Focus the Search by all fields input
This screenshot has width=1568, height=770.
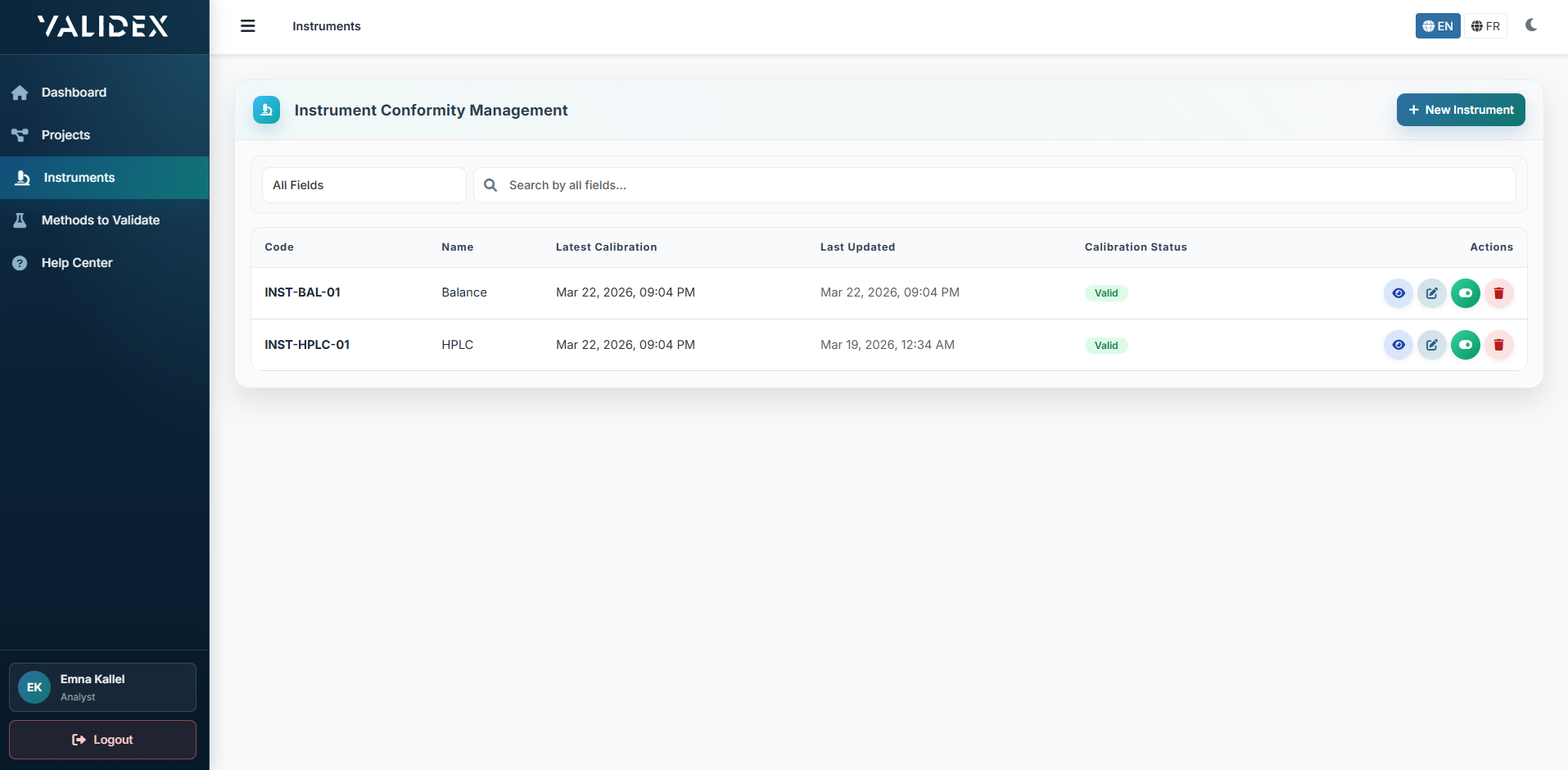[1007, 185]
